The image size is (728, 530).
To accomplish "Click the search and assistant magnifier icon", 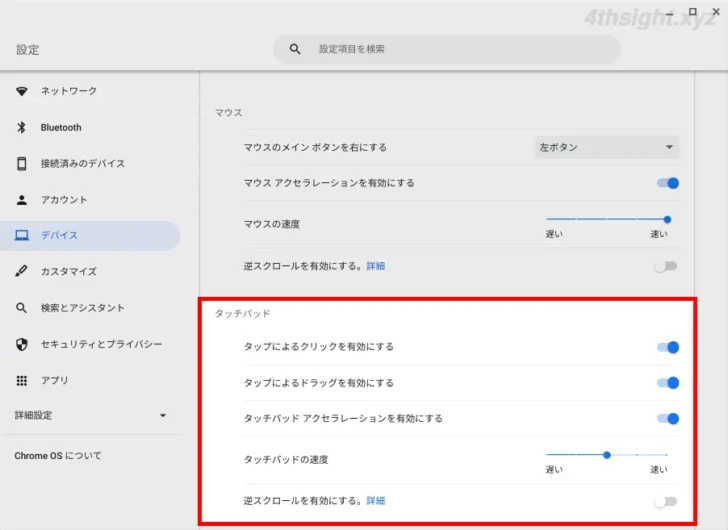I will coord(21,308).
